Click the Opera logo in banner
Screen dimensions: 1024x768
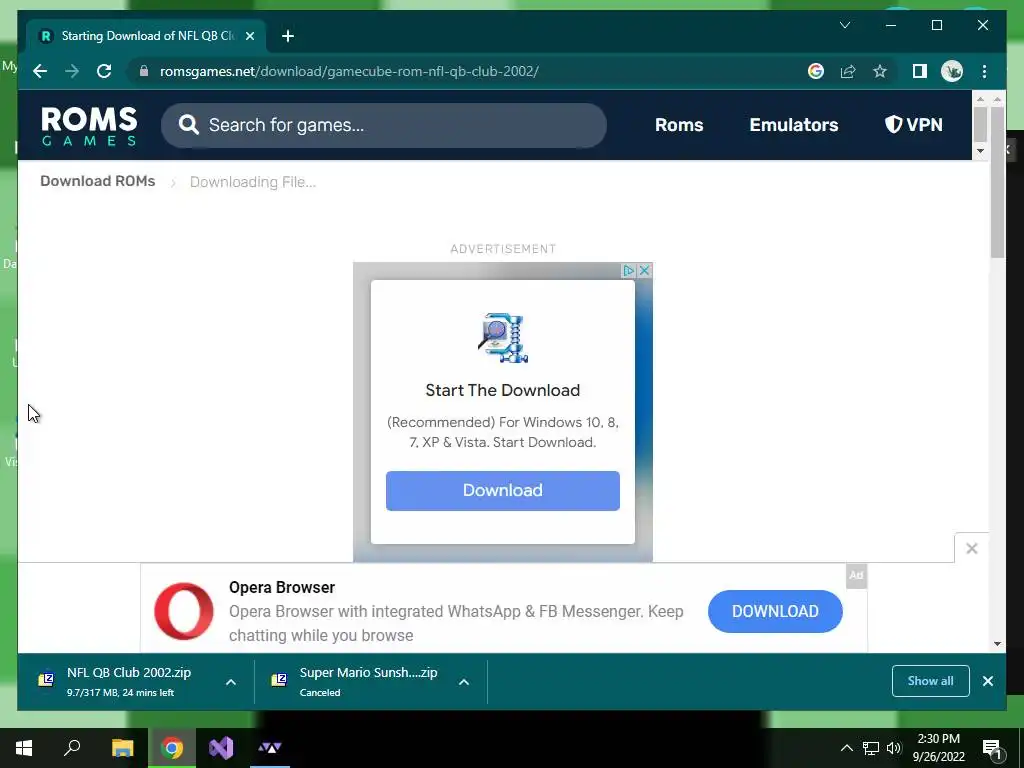click(x=184, y=611)
